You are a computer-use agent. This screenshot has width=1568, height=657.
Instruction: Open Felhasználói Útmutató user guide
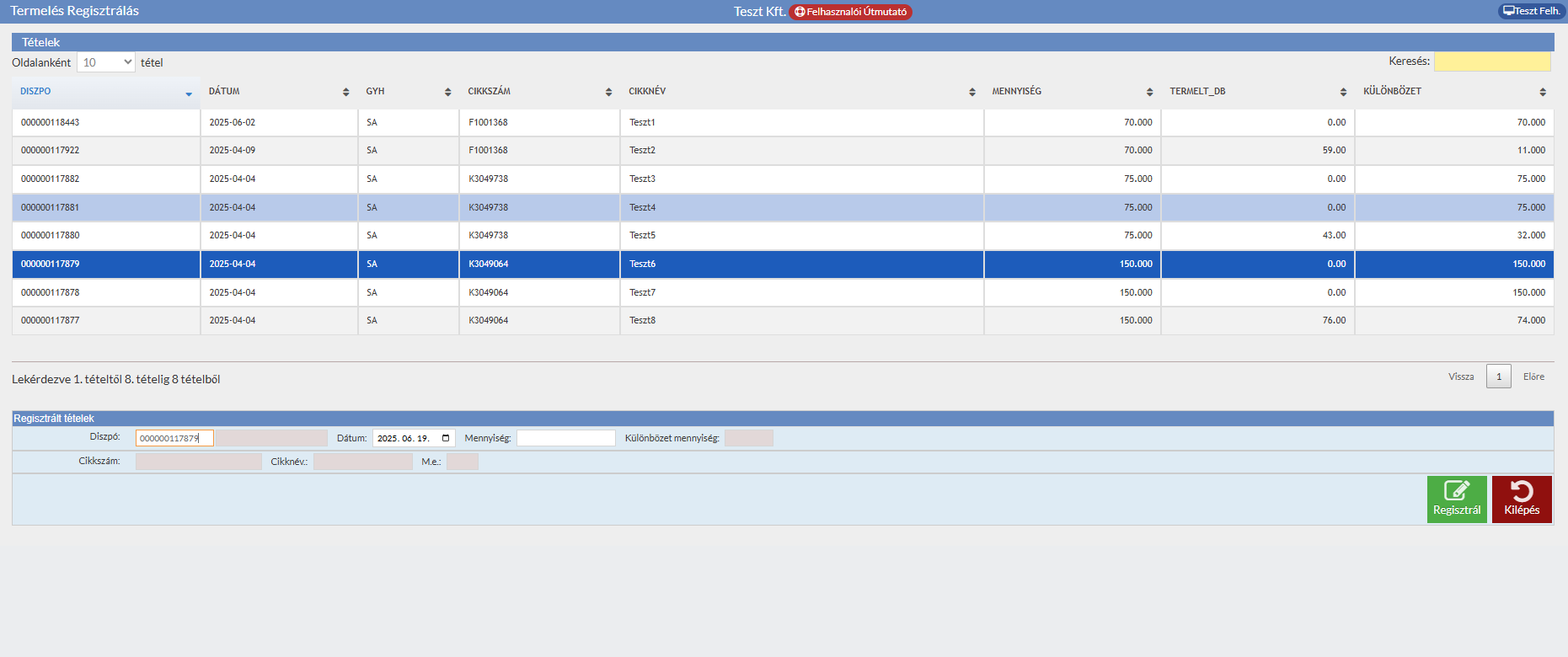click(x=850, y=12)
